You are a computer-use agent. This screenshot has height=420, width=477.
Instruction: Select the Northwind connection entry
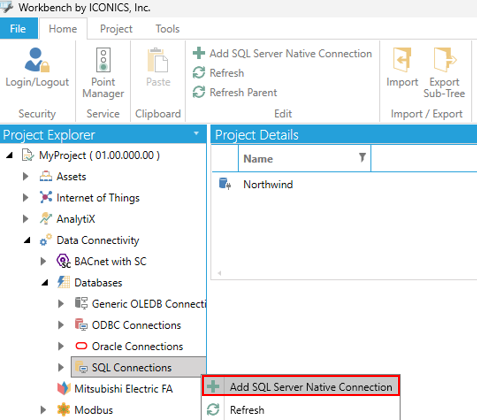tap(268, 184)
